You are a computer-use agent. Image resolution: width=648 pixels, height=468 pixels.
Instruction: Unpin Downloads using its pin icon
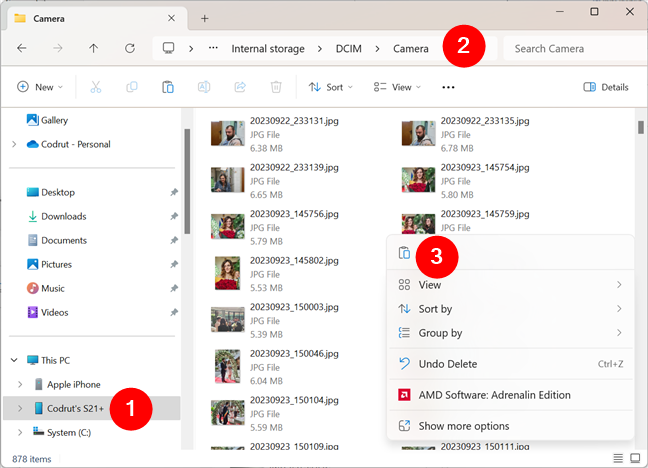click(x=174, y=216)
